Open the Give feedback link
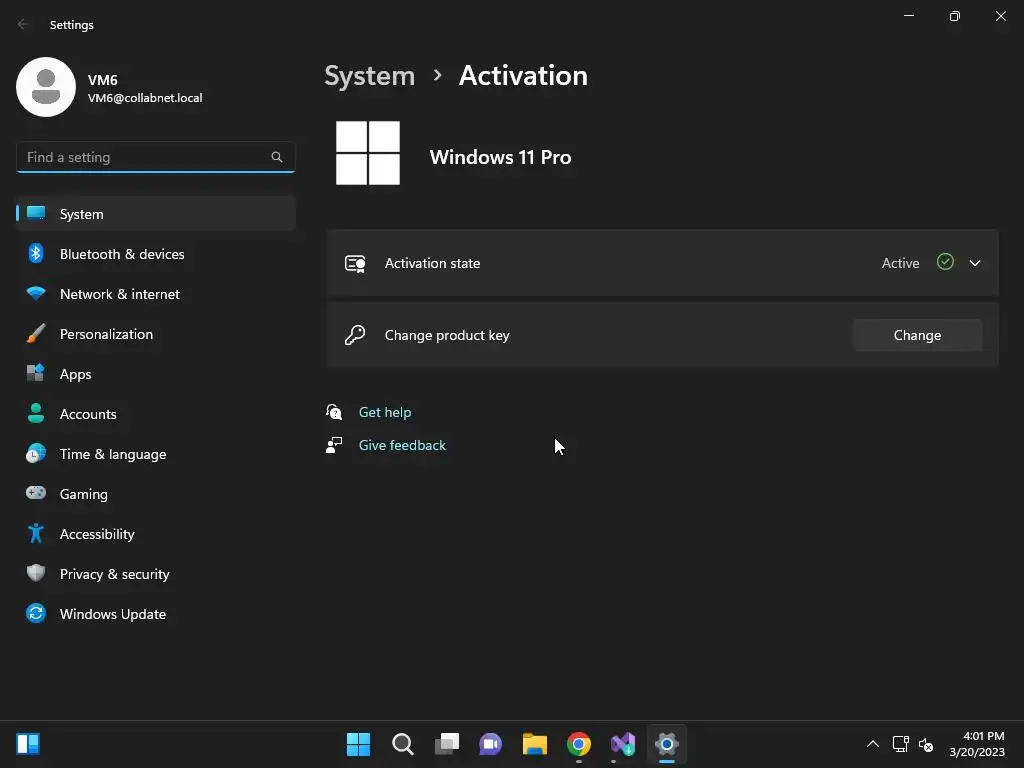Viewport: 1024px width, 768px height. click(402, 445)
